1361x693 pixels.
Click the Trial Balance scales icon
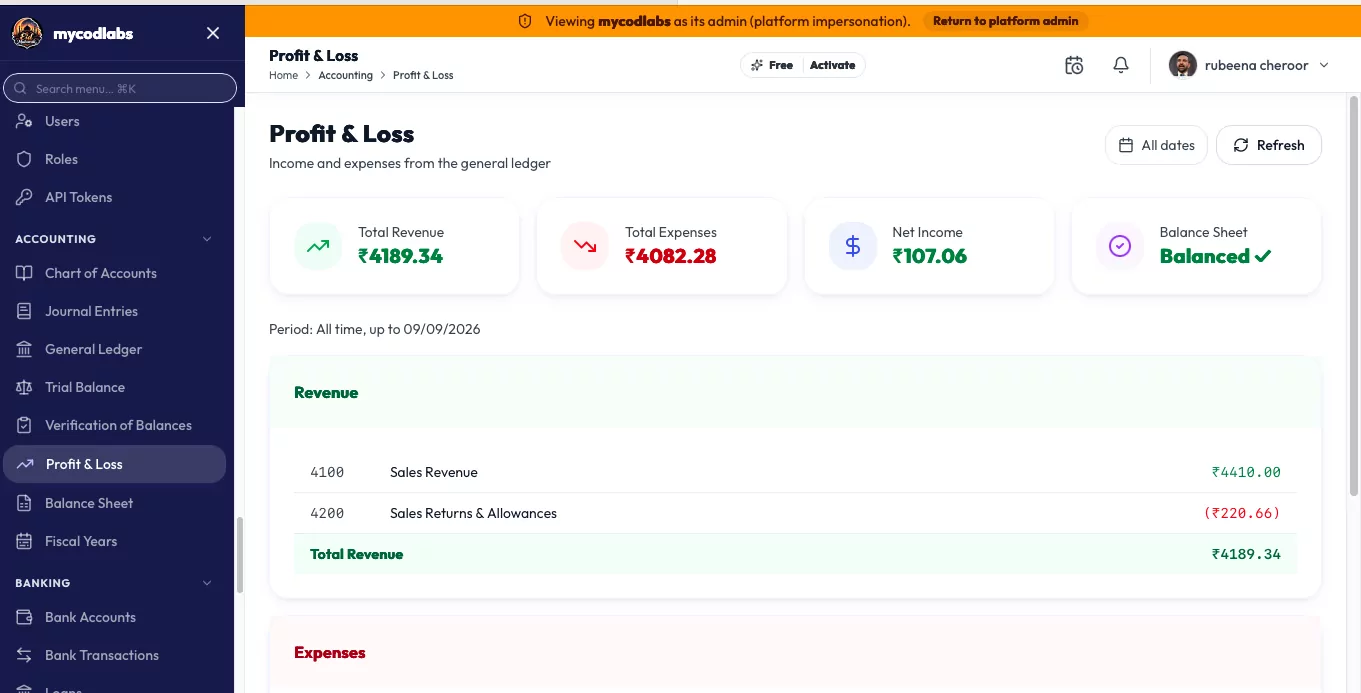(x=25, y=387)
